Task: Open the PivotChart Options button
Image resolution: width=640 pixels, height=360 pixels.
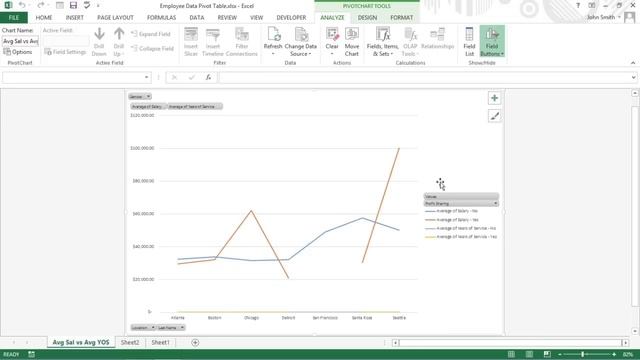Action: point(18,52)
